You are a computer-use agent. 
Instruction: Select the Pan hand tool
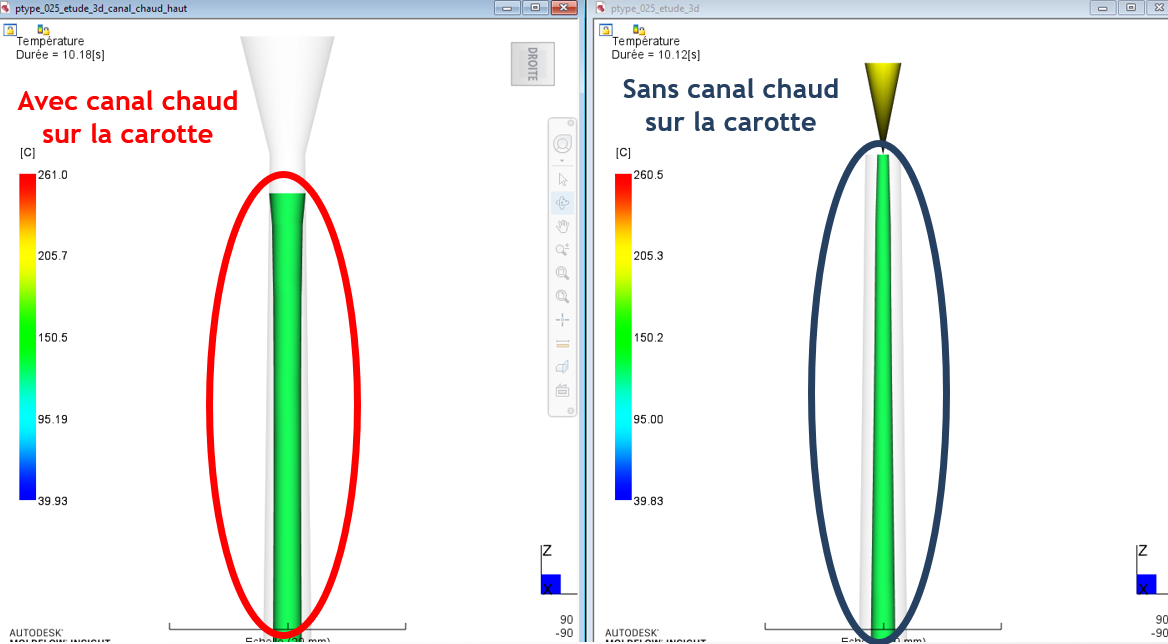point(562,227)
